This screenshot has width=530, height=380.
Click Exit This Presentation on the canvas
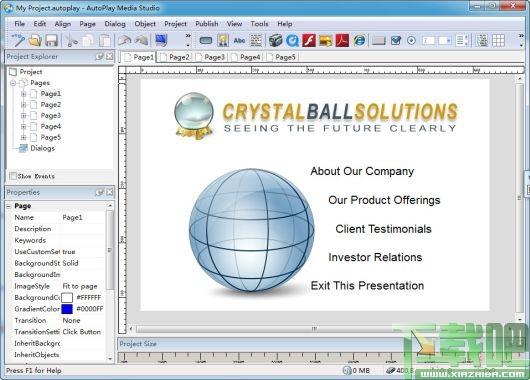367,286
